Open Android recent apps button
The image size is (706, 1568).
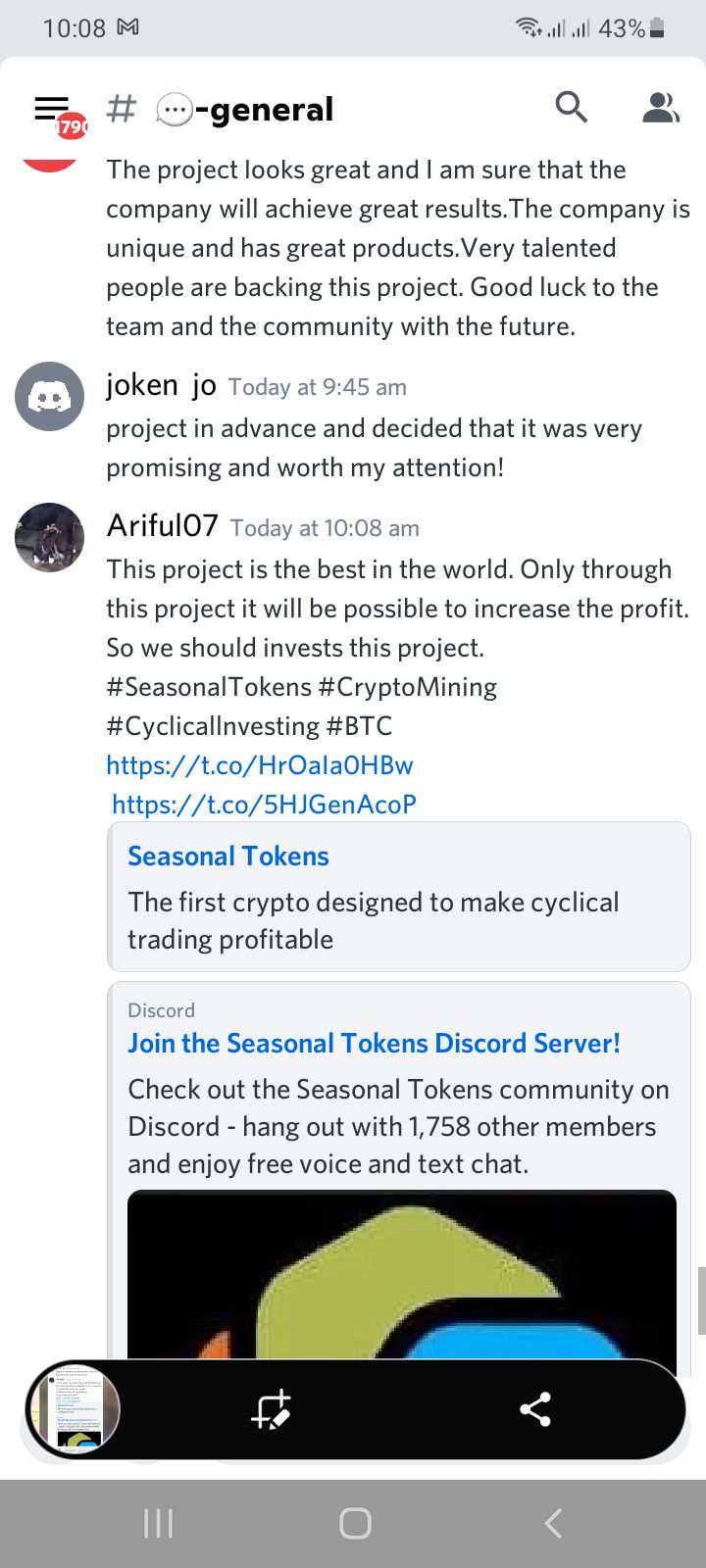click(158, 1523)
